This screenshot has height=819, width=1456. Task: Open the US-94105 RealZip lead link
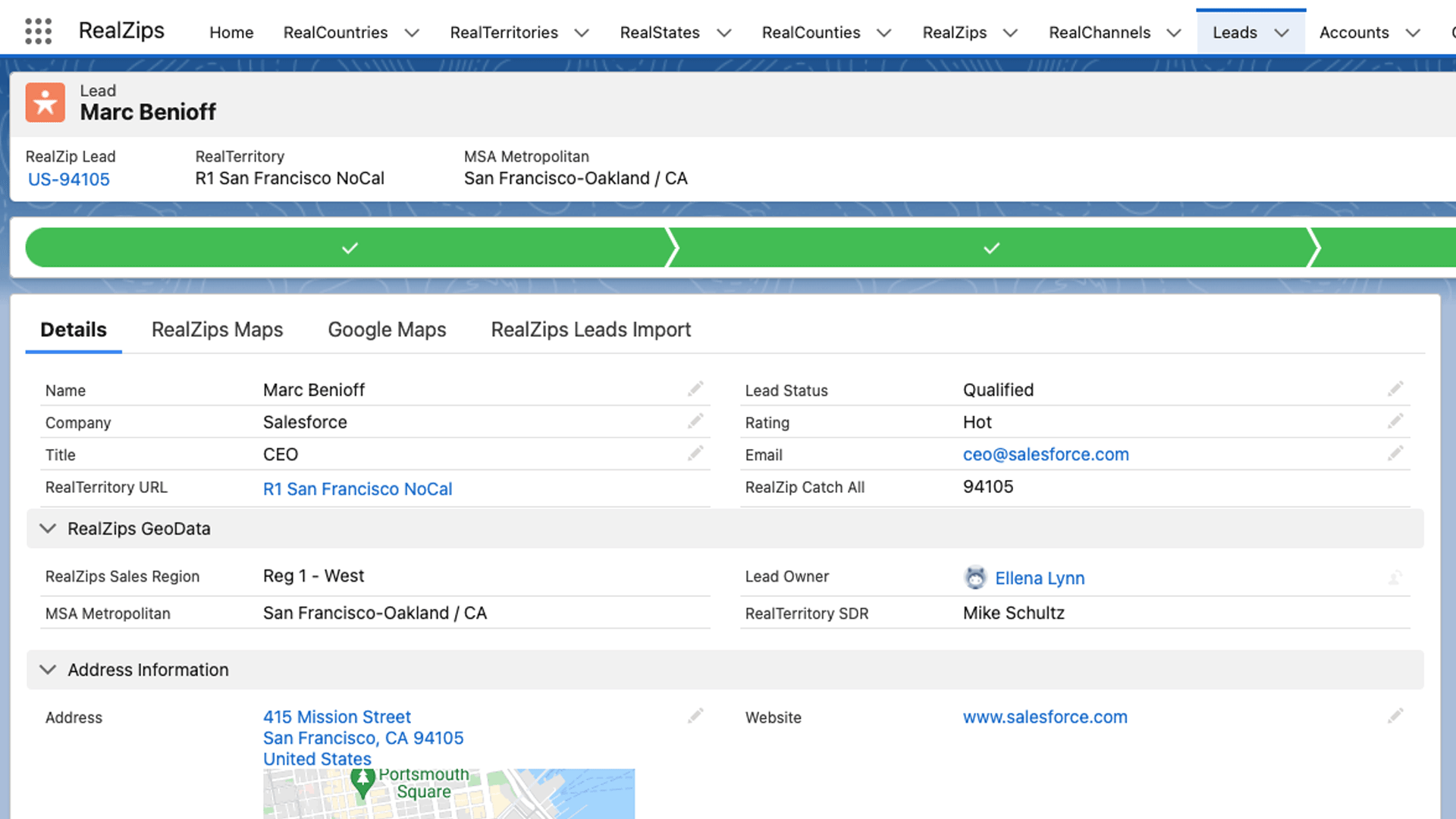(68, 179)
